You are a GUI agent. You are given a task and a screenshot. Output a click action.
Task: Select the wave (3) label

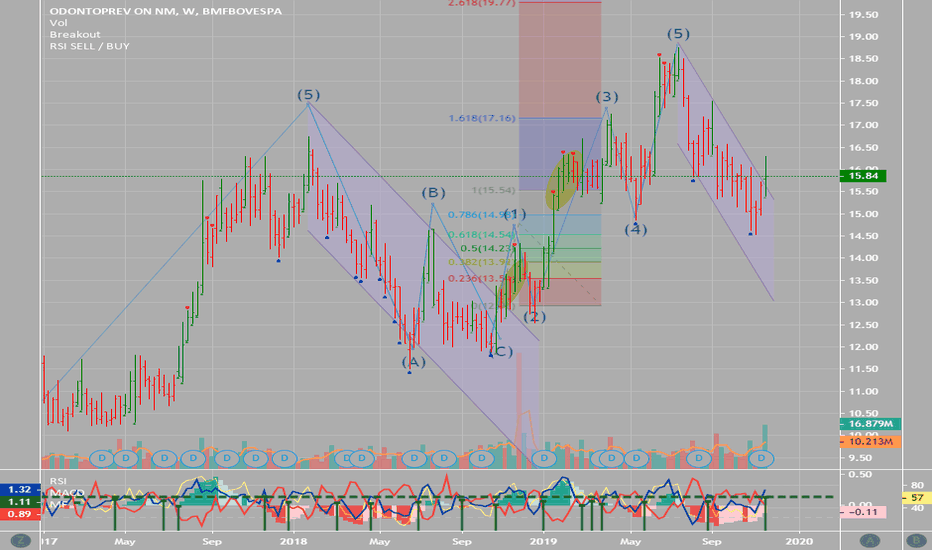point(607,97)
